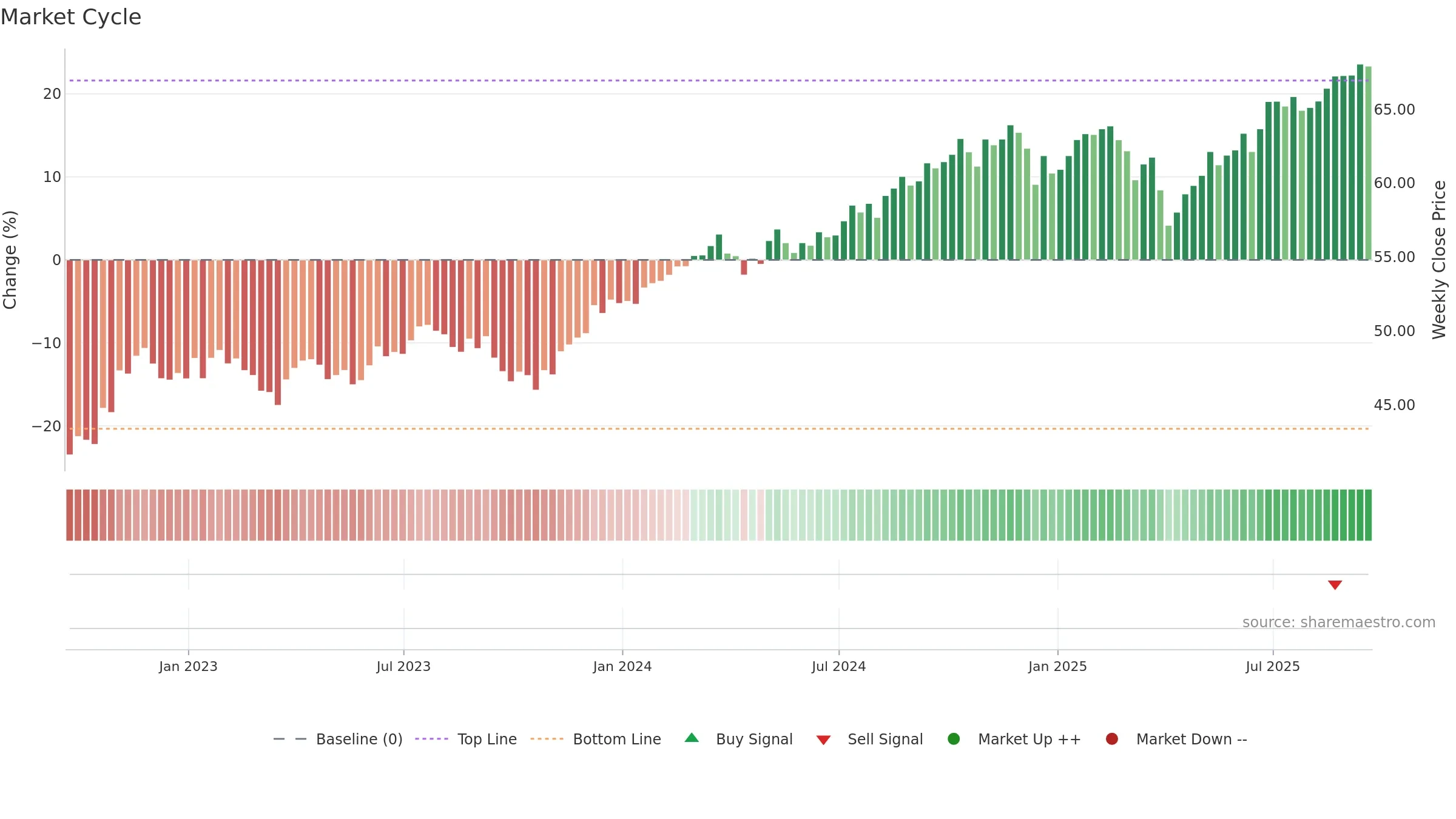Click the Sell Signal red triangle legend icon
Screen dimensions: 1456x819
[823, 740]
